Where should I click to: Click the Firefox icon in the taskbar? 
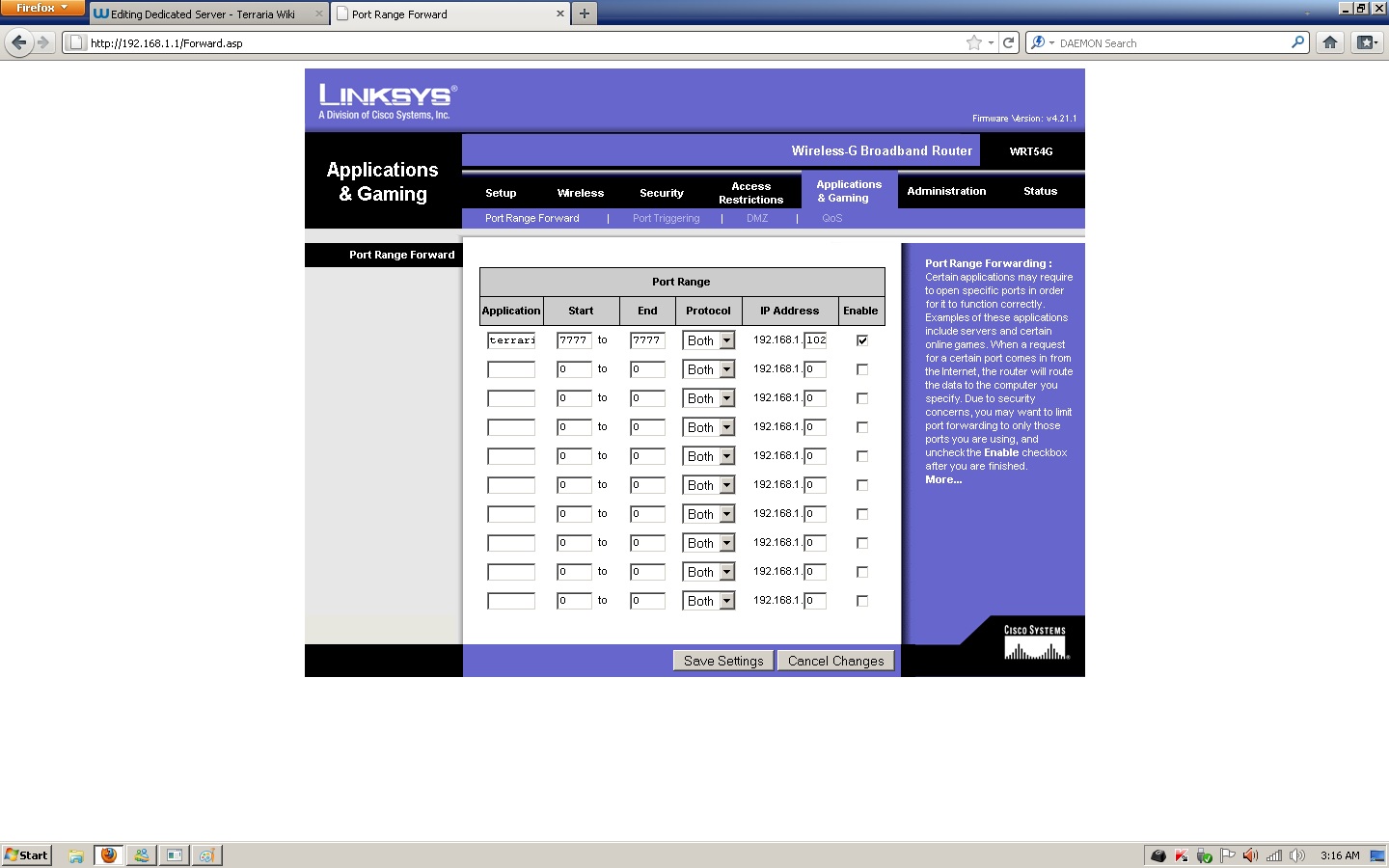tap(109, 855)
